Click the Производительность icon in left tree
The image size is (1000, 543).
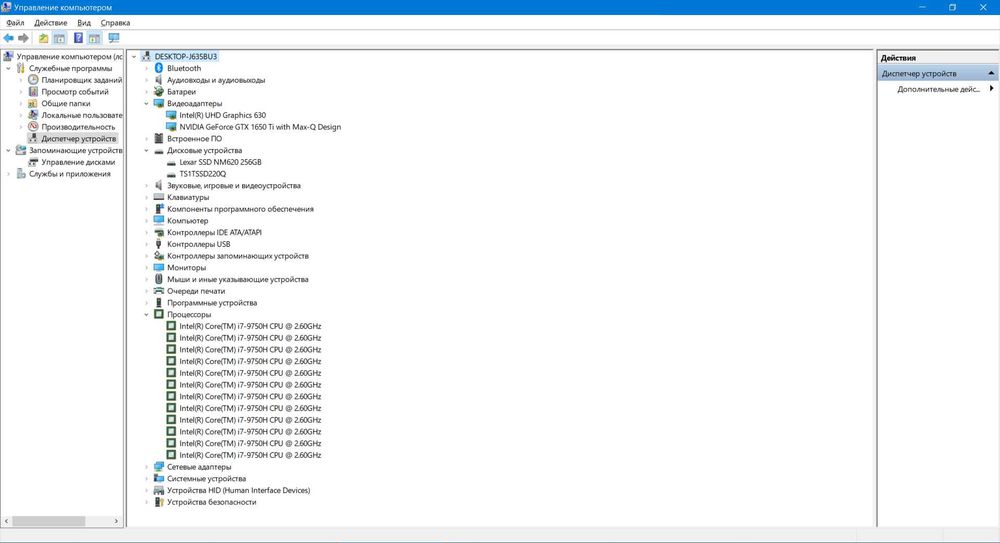click(x=33, y=127)
